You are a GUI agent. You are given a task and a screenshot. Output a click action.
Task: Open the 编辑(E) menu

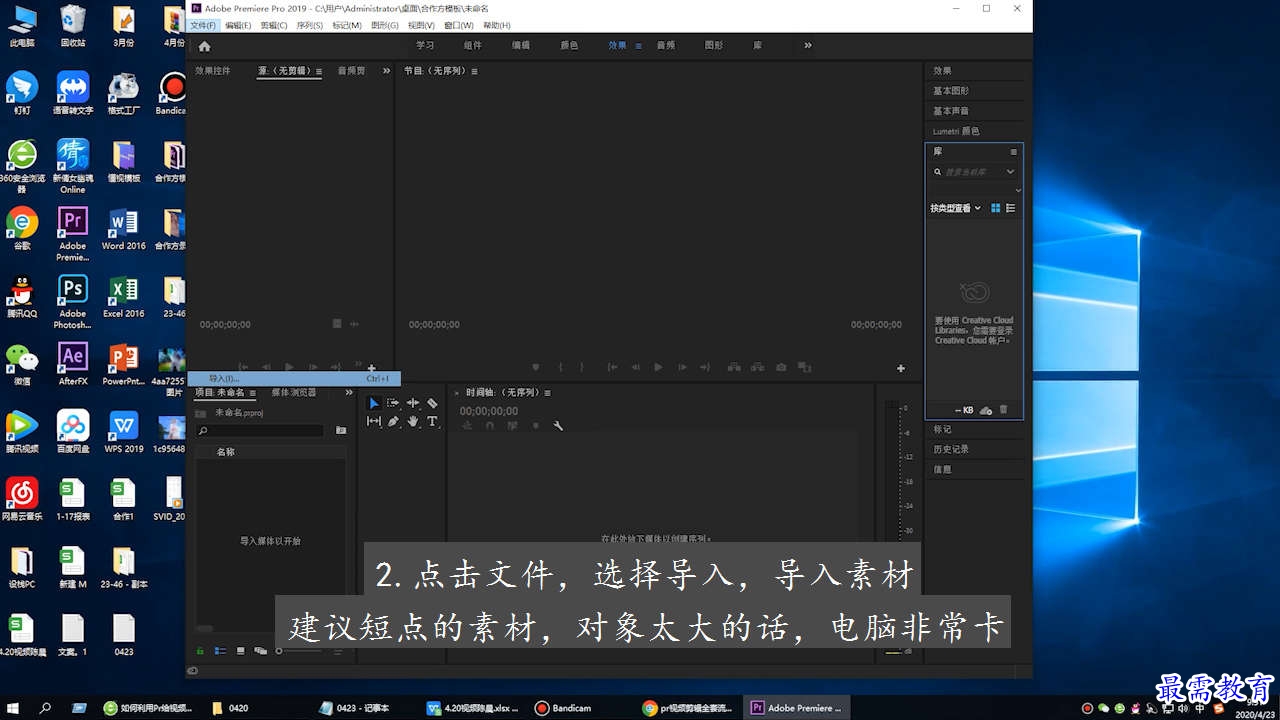(238, 25)
